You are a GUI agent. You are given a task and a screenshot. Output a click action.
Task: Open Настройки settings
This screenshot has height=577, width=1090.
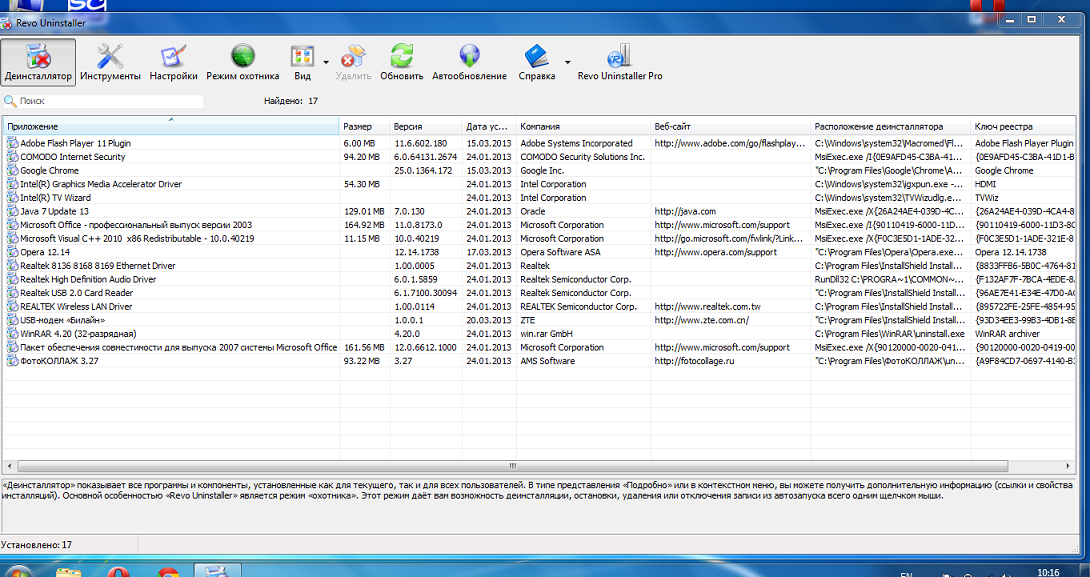click(174, 62)
